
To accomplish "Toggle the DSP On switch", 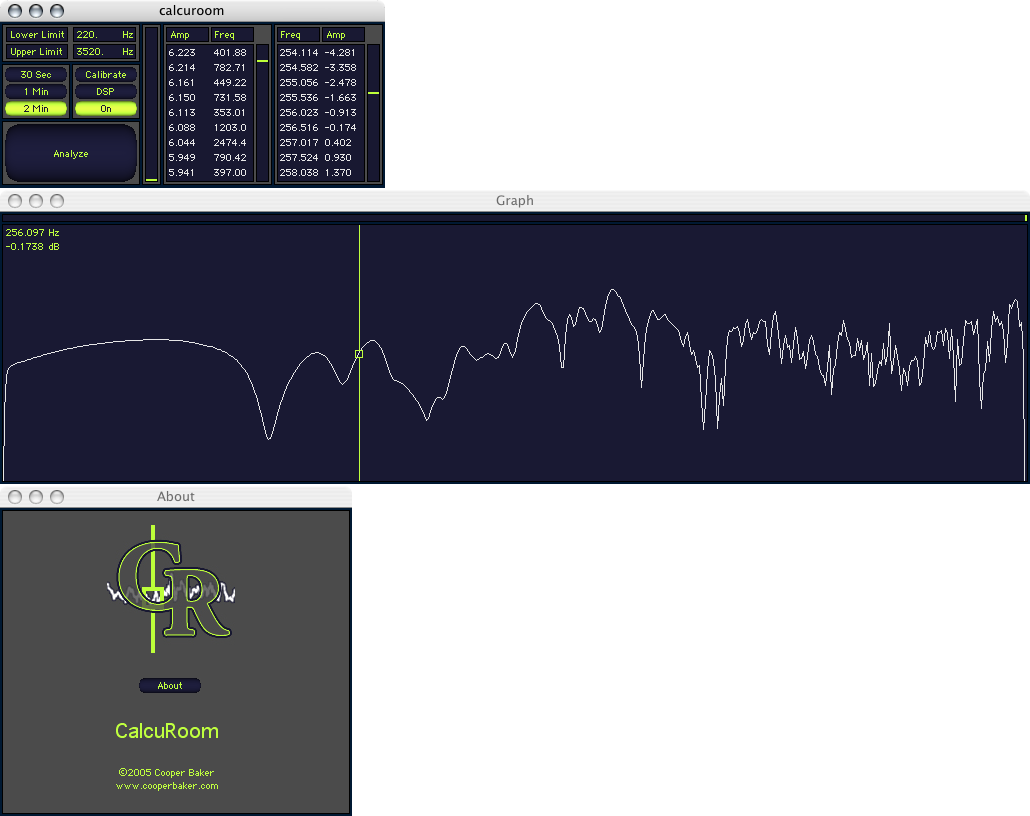I will pyautogui.click(x=106, y=108).
